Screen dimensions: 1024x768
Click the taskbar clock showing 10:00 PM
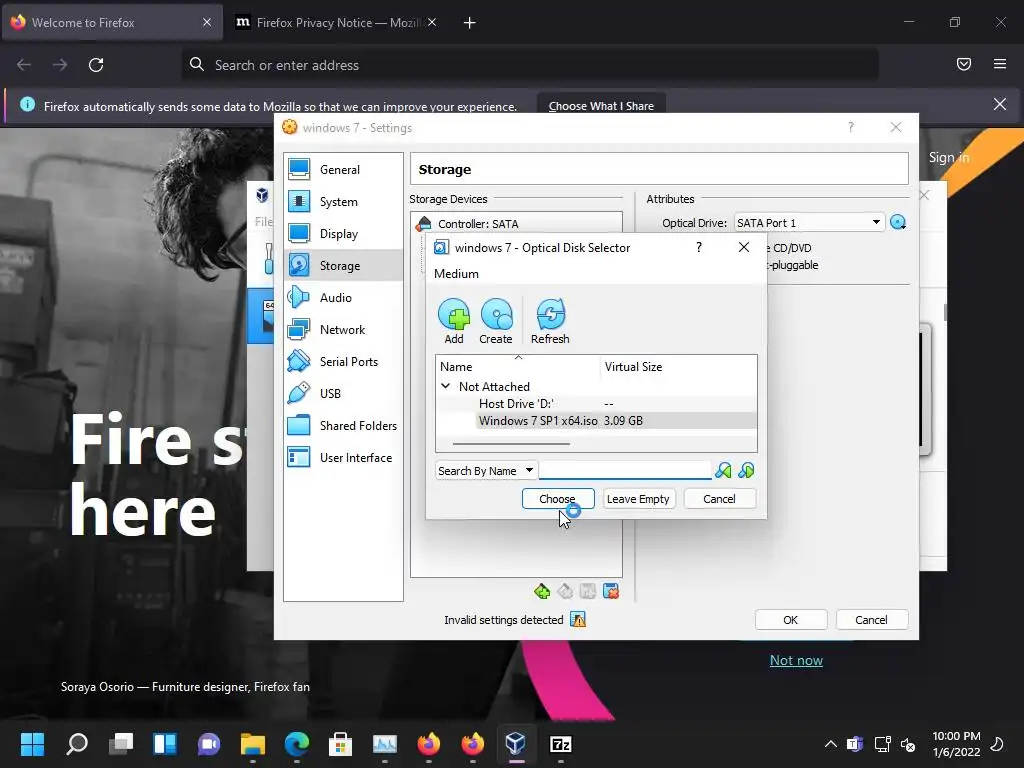tap(956, 744)
